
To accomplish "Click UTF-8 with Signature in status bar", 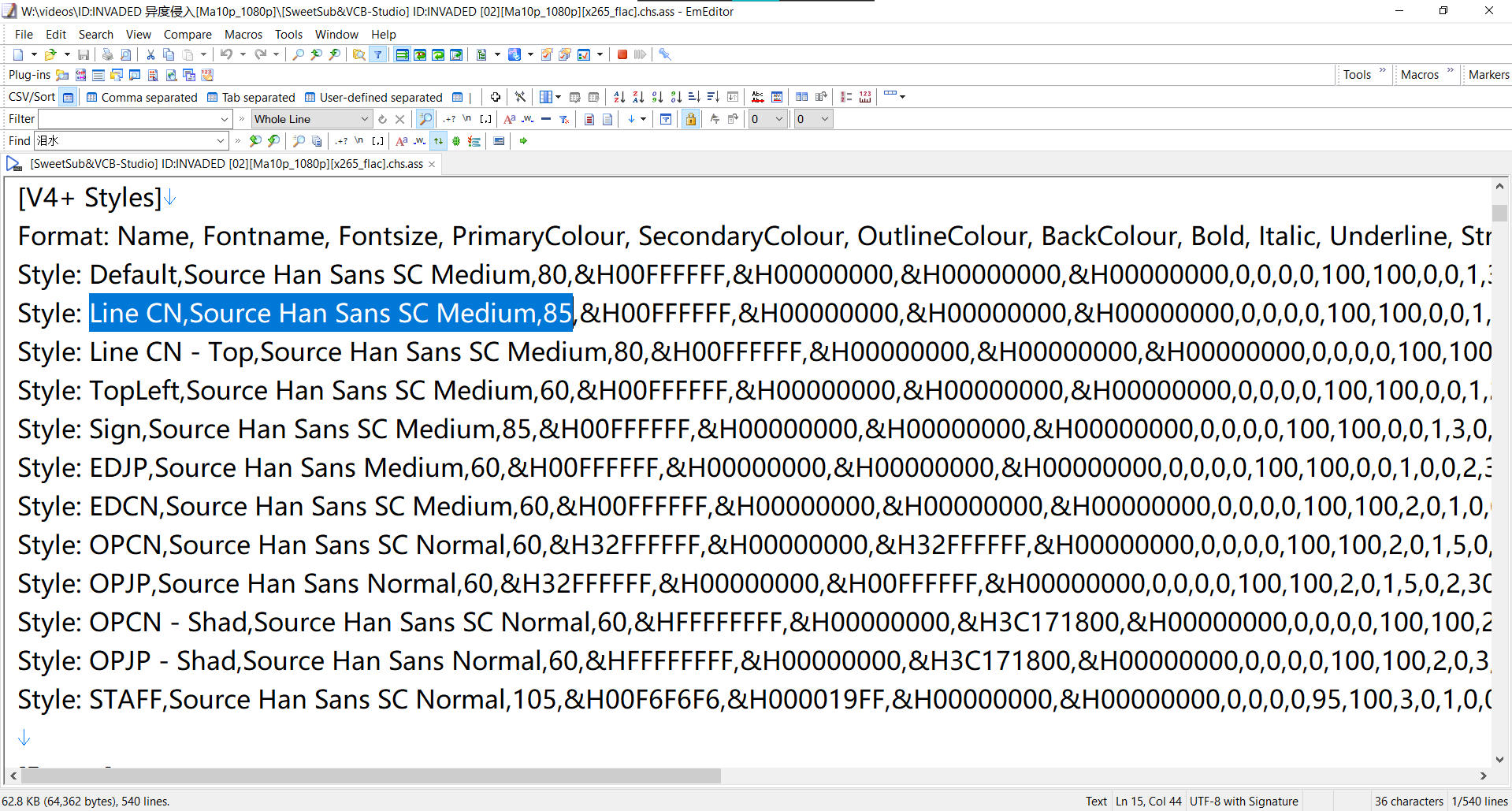I will point(1243,801).
